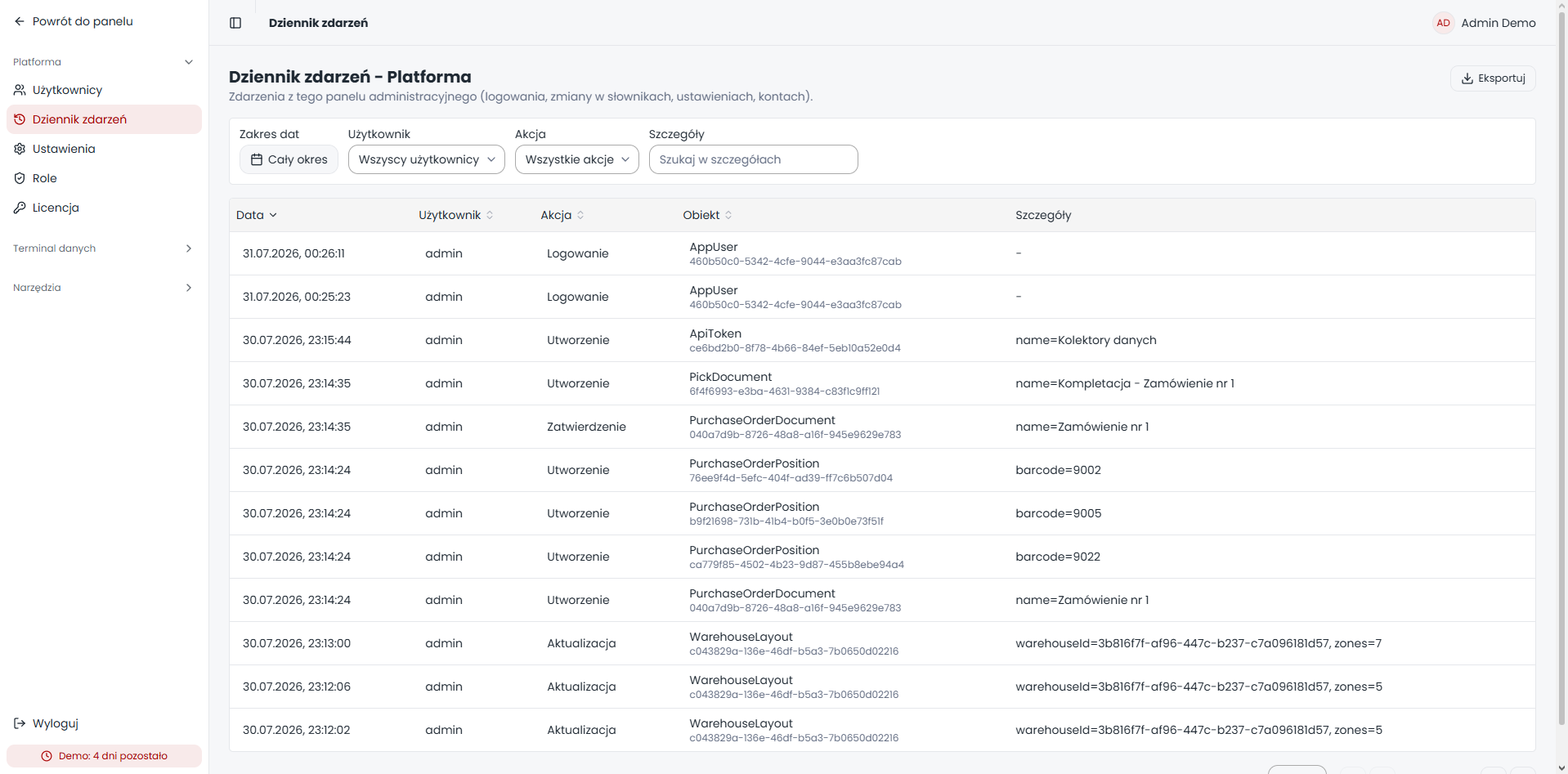The height and width of the screenshot is (774, 1568).
Task: Select the 31.07.2026, 00:26:11 date cell
Action: point(293,253)
